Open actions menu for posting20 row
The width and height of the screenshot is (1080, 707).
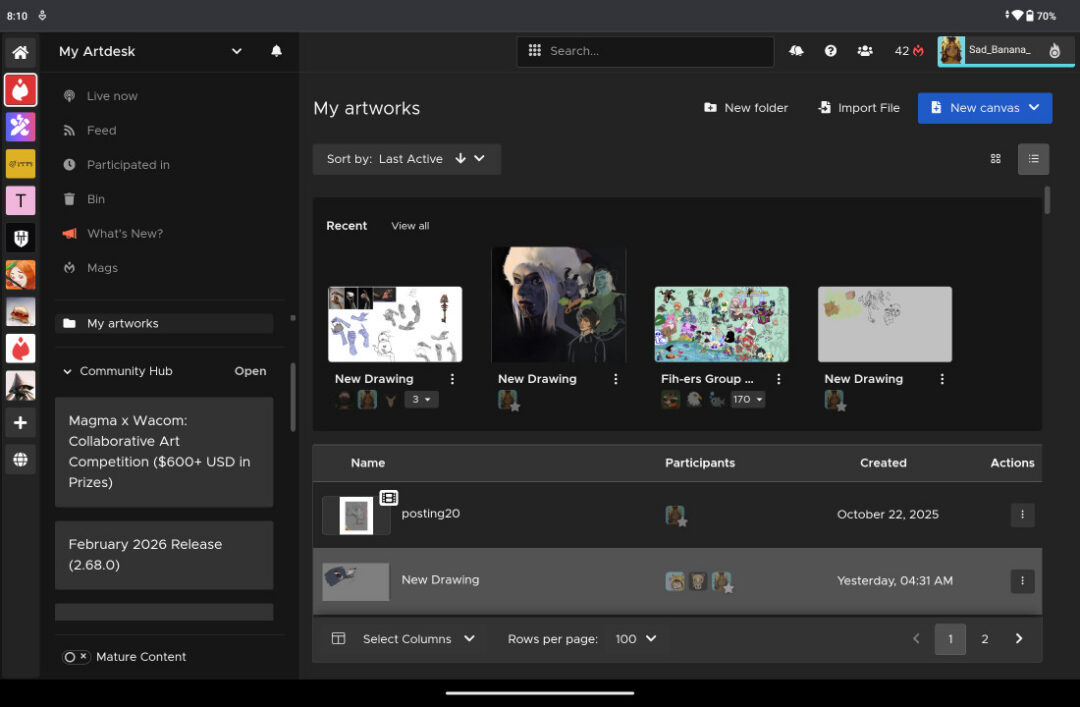click(x=1022, y=515)
